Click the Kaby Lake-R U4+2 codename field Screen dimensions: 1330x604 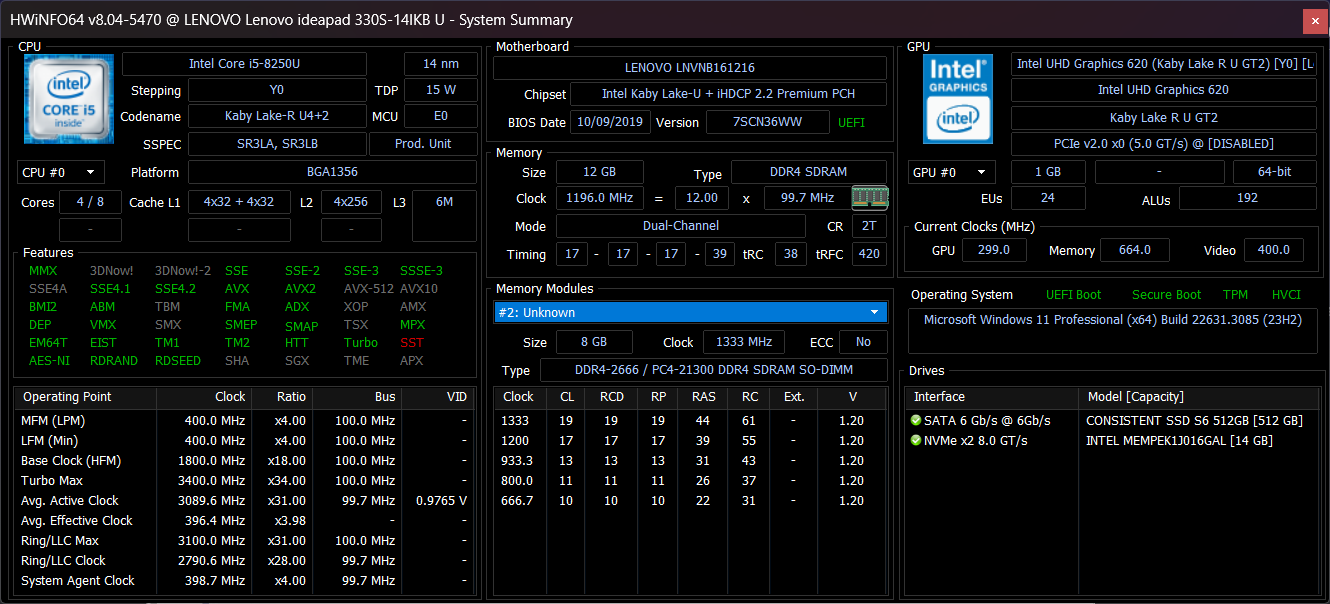277,116
